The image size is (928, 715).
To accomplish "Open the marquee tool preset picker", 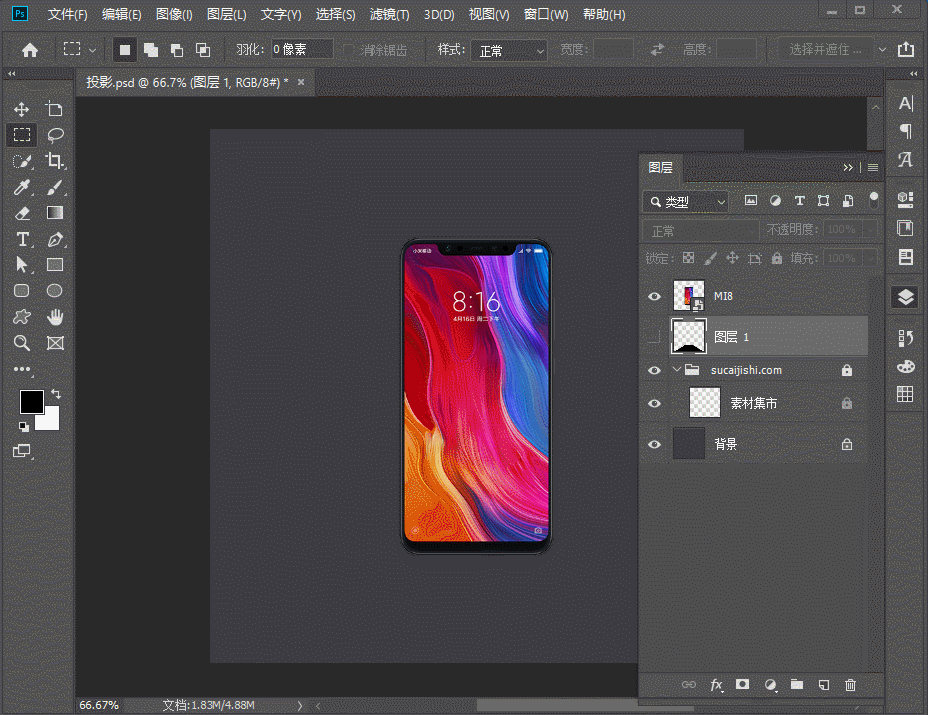I will coord(92,50).
